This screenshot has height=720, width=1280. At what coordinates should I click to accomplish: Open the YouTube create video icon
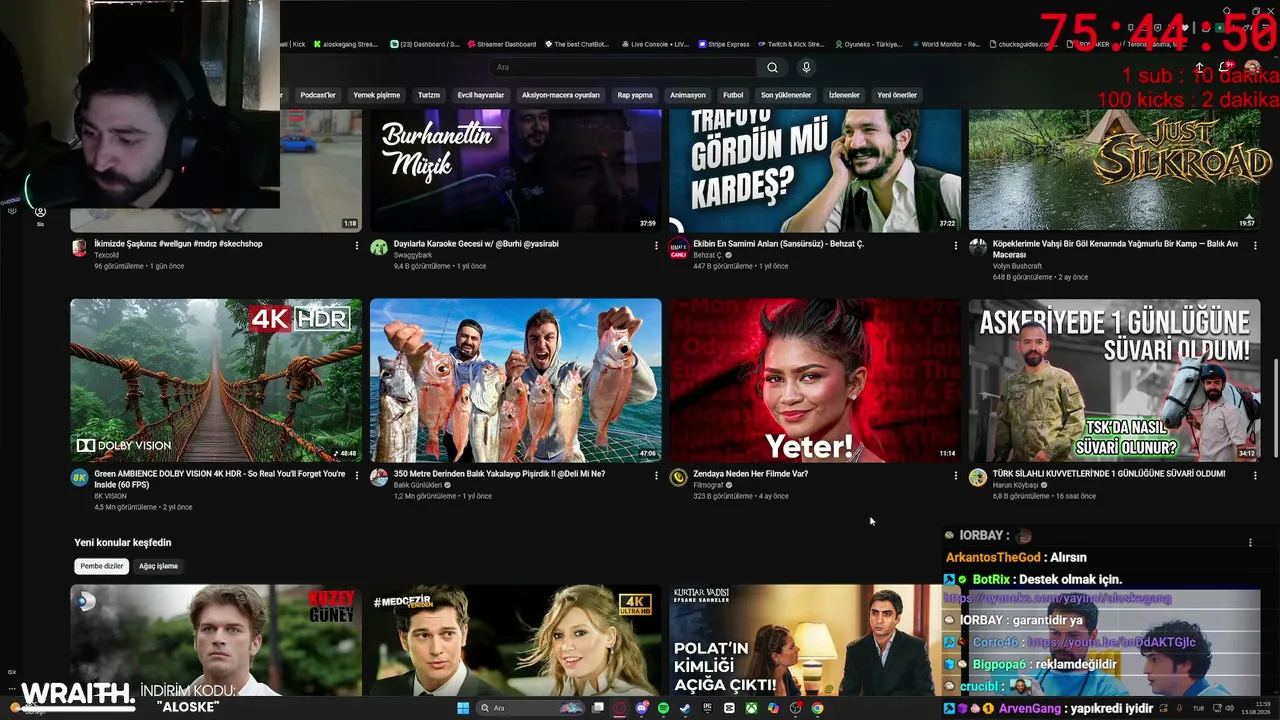(x=1199, y=67)
